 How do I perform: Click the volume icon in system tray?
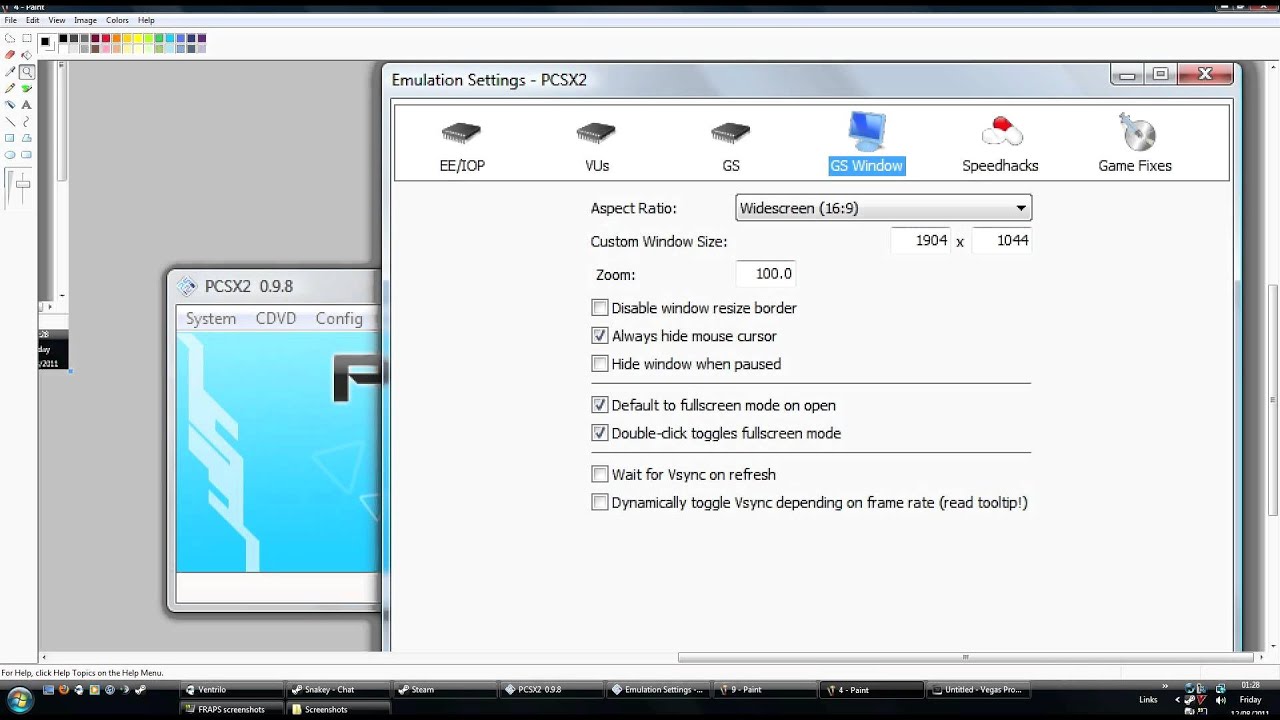click(1221, 700)
